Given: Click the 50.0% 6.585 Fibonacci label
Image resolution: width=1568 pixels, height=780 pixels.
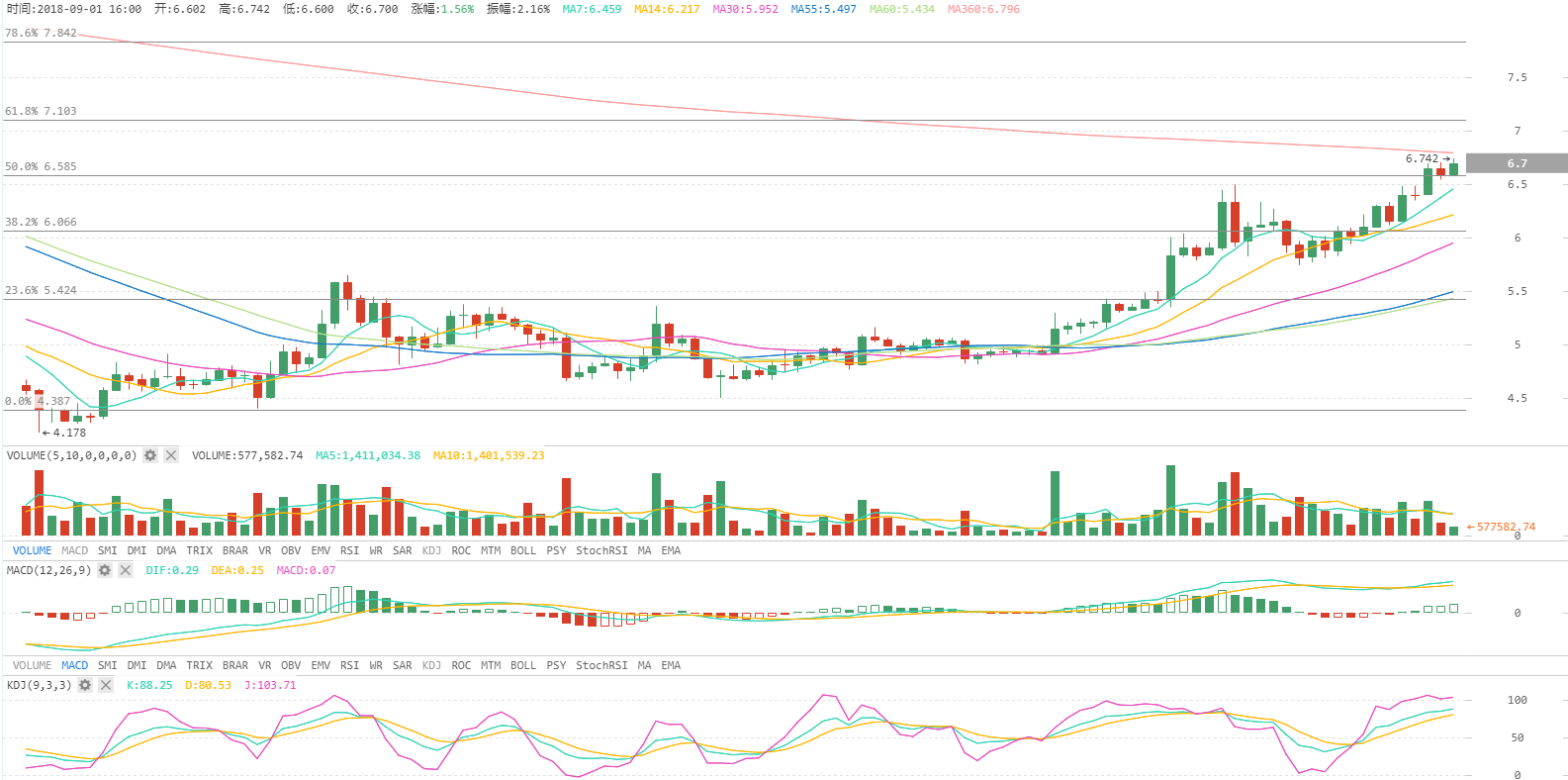Looking at the screenshot, I should (41, 166).
